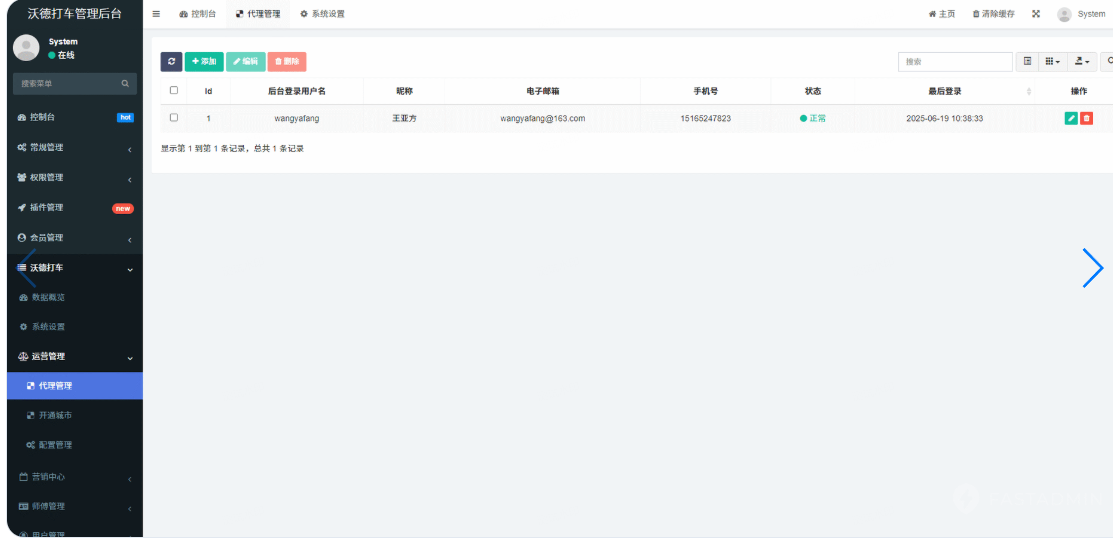This screenshot has height=545, width=1120.
Task: Click the table 搜索 search field
Action: pyautogui.click(x=954, y=62)
